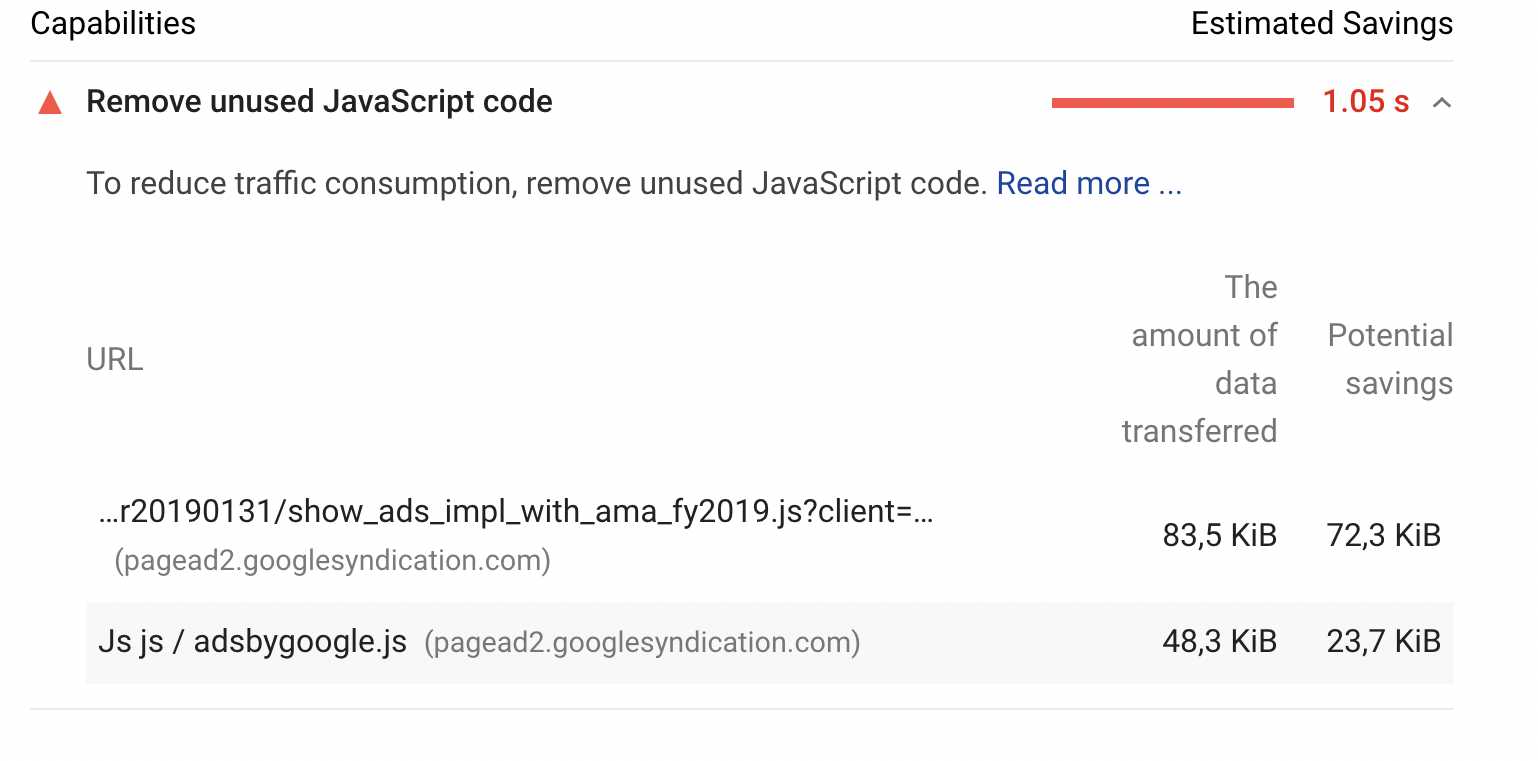
Task: Click the domain next to adsbygoogle.js
Action: (x=641, y=642)
